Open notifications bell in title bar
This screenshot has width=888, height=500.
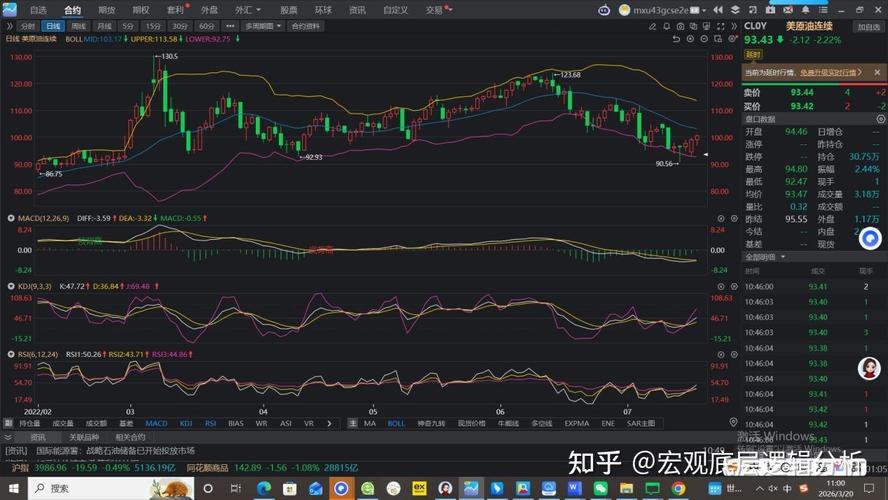[805, 10]
